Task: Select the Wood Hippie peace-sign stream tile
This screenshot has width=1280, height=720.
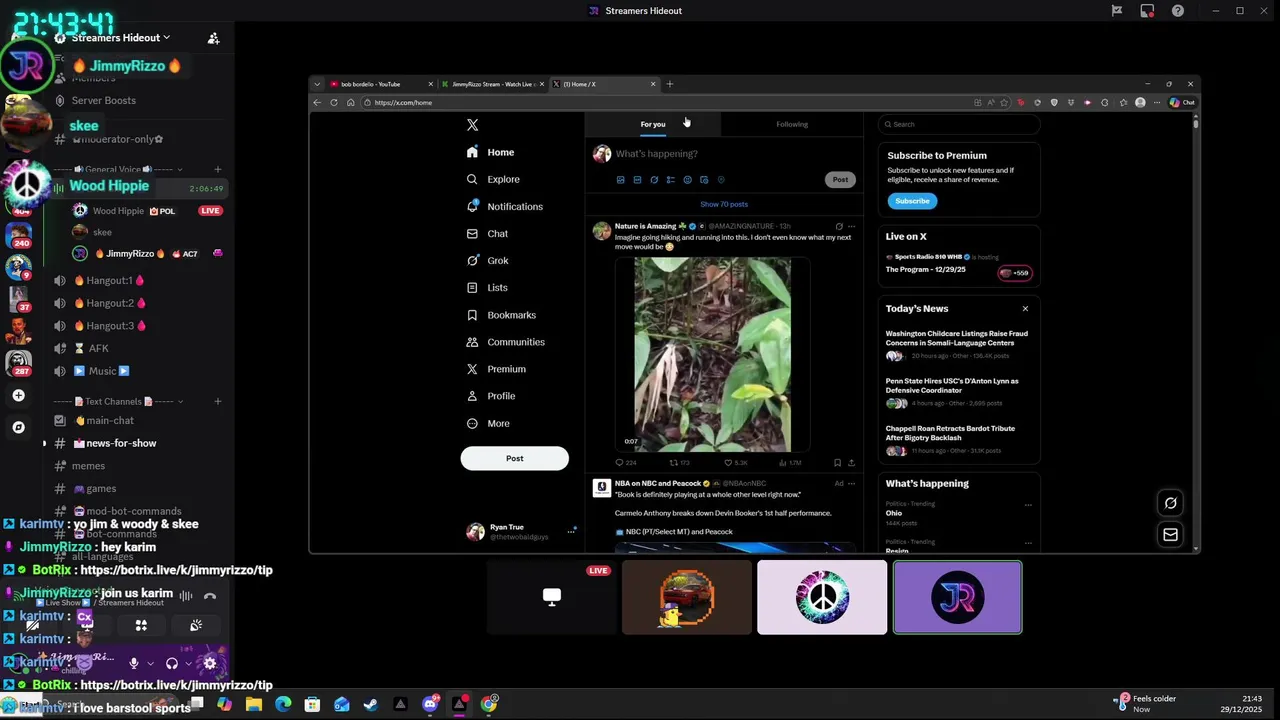Action: pyautogui.click(x=822, y=597)
